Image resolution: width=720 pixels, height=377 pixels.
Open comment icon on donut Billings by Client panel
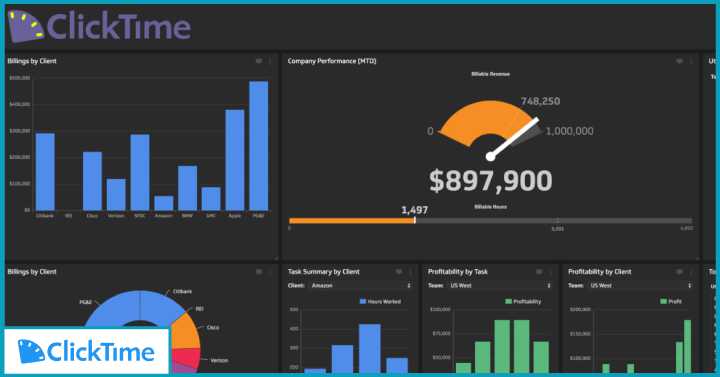259,272
